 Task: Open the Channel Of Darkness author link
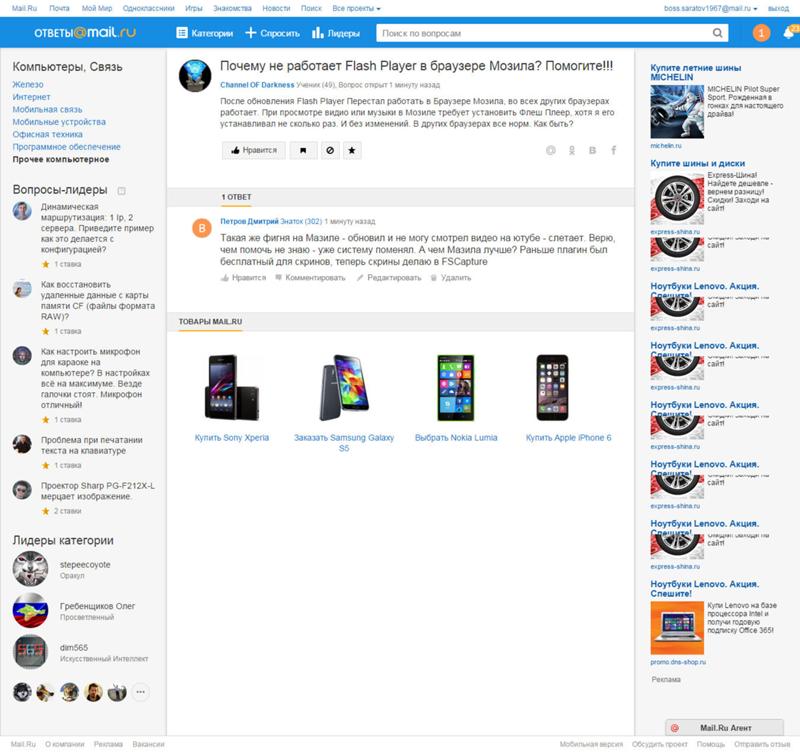pos(257,85)
